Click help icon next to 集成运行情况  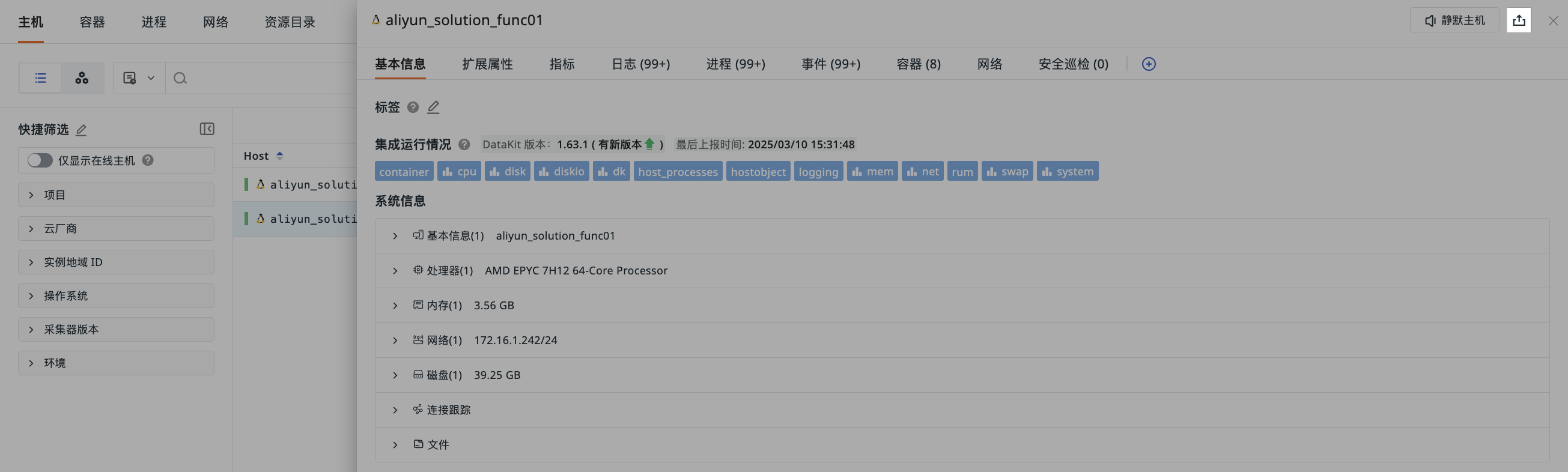(x=464, y=144)
